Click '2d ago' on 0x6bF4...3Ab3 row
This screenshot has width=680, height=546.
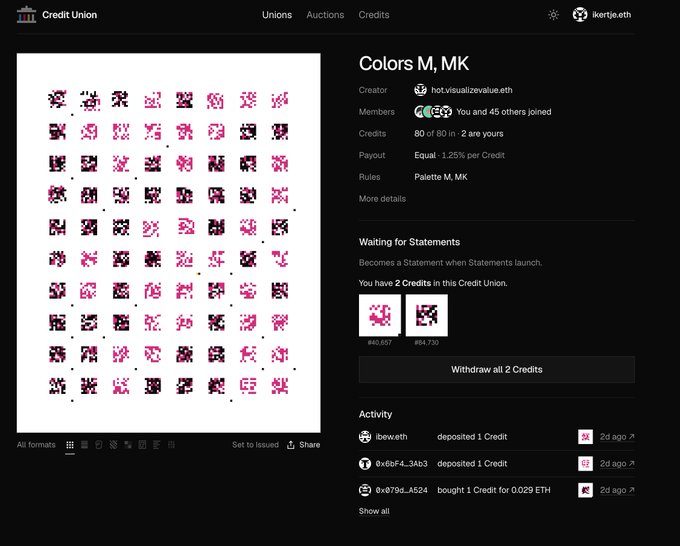coord(613,464)
